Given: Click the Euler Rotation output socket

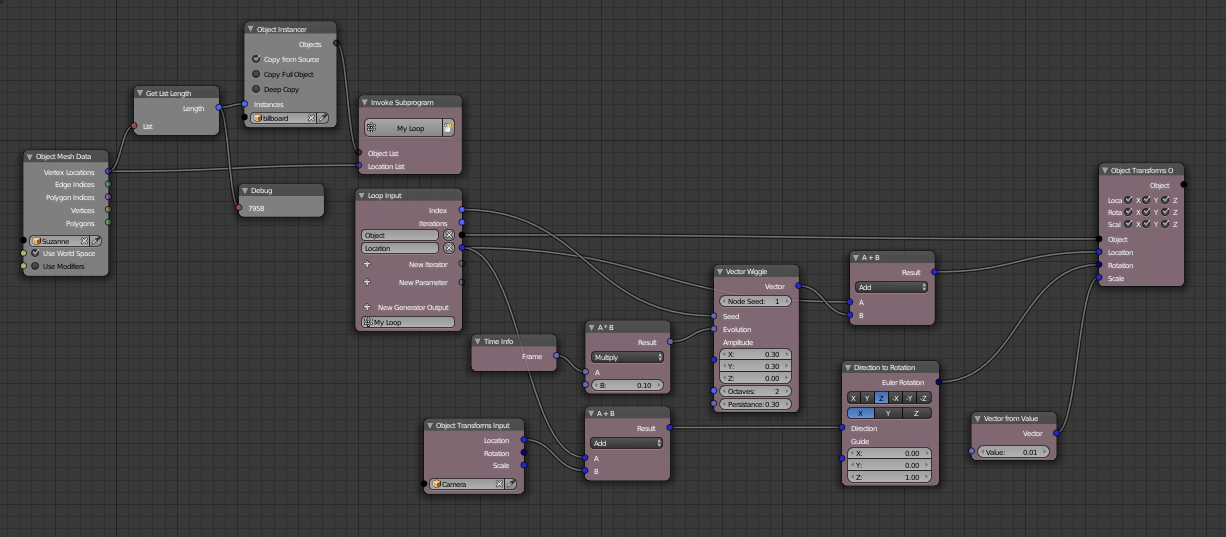Looking at the screenshot, I should tap(938, 382).
